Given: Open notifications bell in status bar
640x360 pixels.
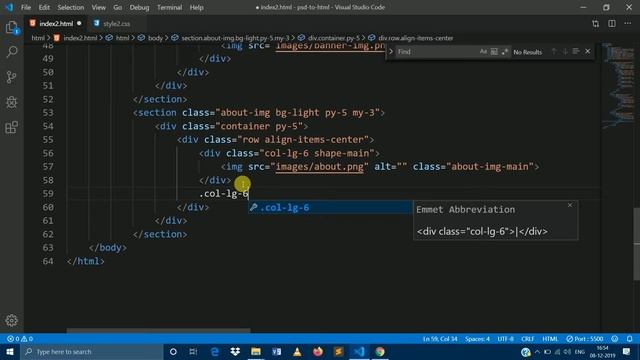Looking at the screenshot, I should click(x=630, y=339).
